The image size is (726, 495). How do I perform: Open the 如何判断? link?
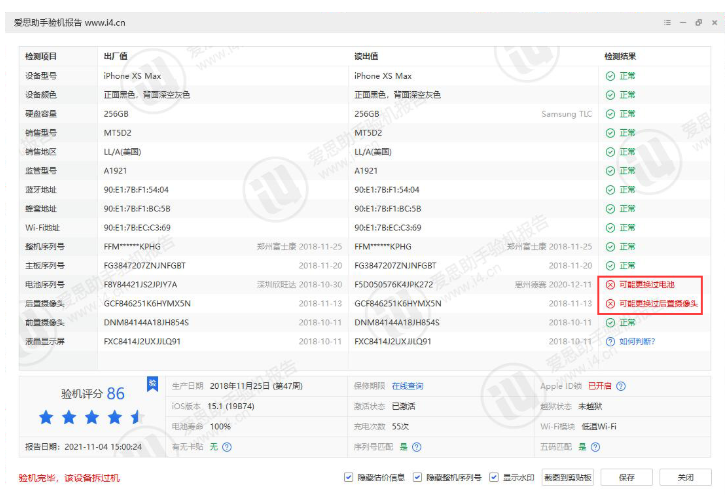[637, 342]
